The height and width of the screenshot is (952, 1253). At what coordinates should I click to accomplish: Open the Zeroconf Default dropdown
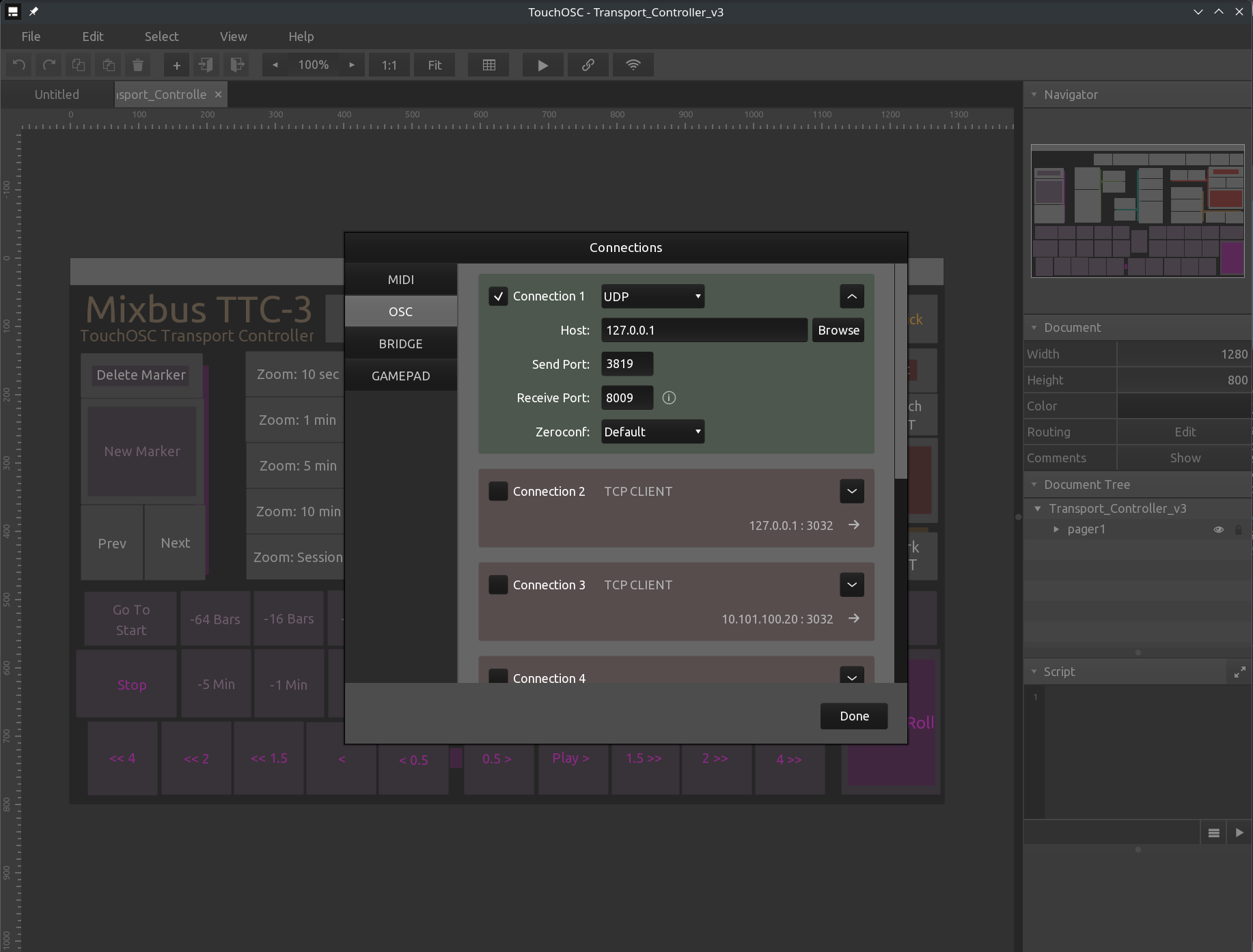pyautogui.click(x=652, y=432)
